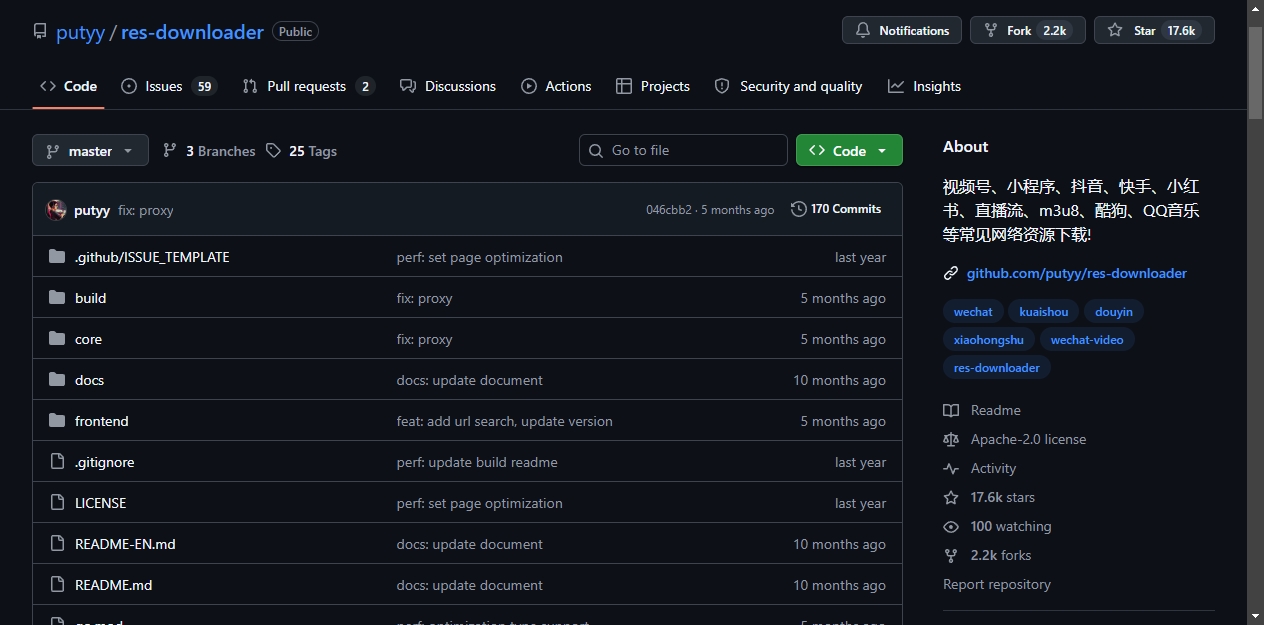Open commit hash 046cbb2

coord(669,210)
